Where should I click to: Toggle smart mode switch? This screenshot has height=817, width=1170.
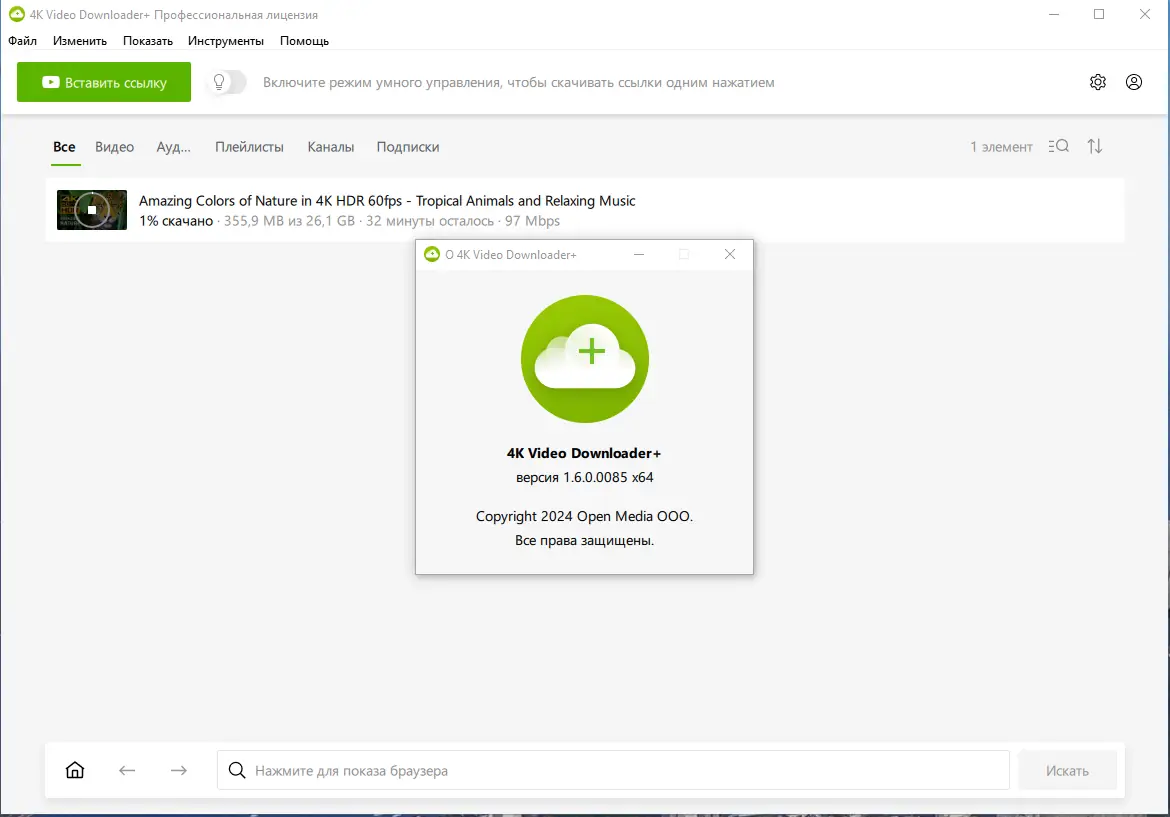click(x=227, y=82)
